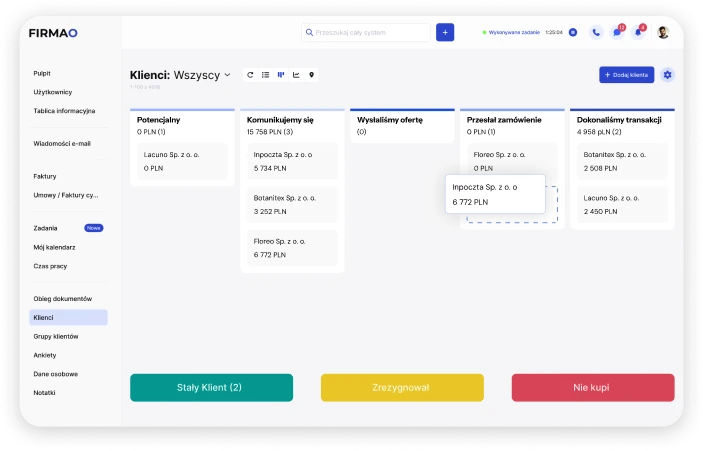
Task: Click the Wykonywane zadanie status text
Action: click(x=514, y=32)
